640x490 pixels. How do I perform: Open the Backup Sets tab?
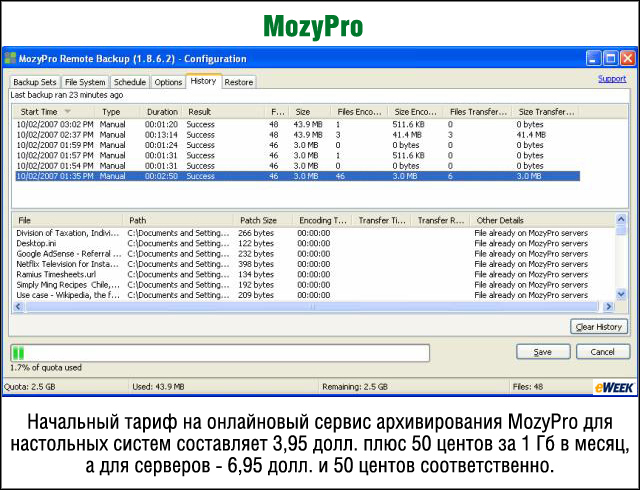tap(35, 82)
